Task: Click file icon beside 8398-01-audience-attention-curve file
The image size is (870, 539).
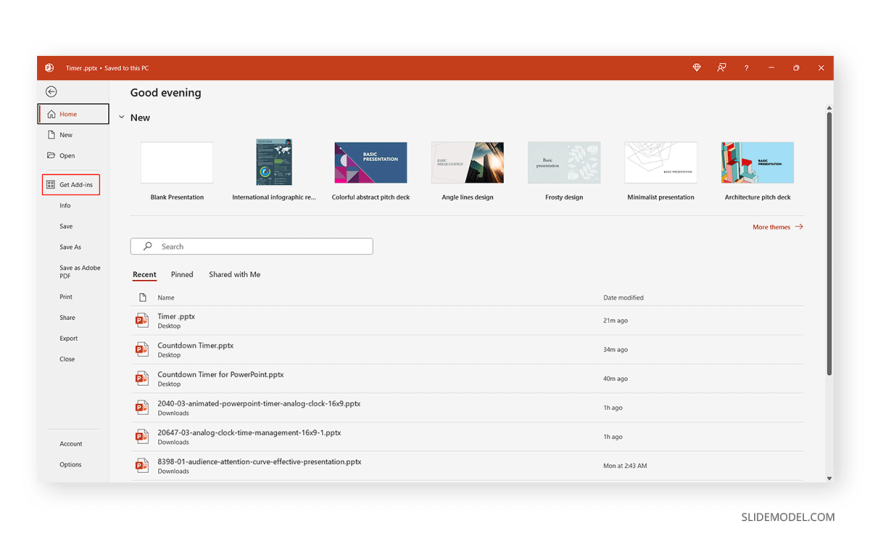Action: click(x=142, y=466)
